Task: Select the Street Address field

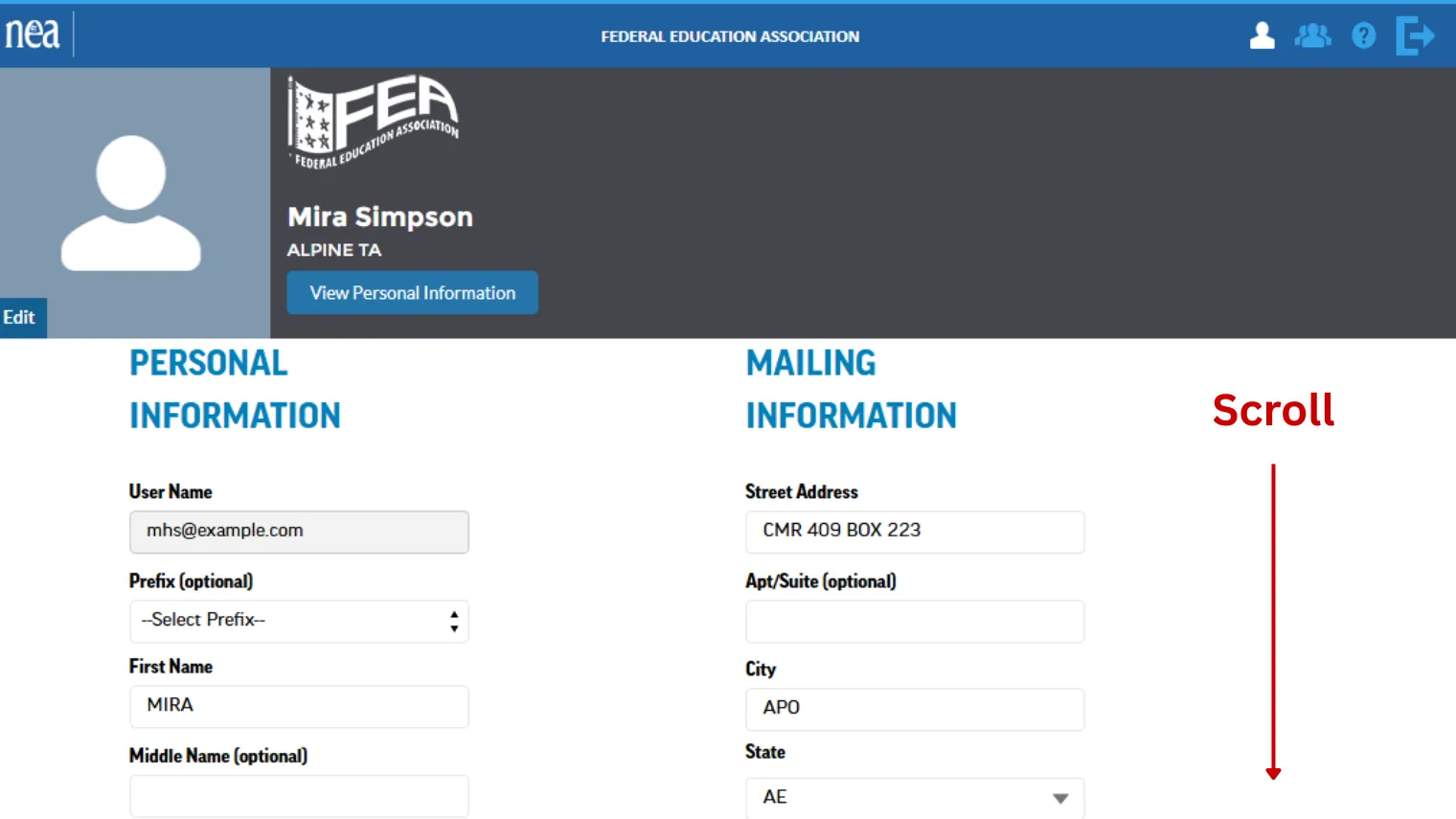Action: [x=914, y=532]
